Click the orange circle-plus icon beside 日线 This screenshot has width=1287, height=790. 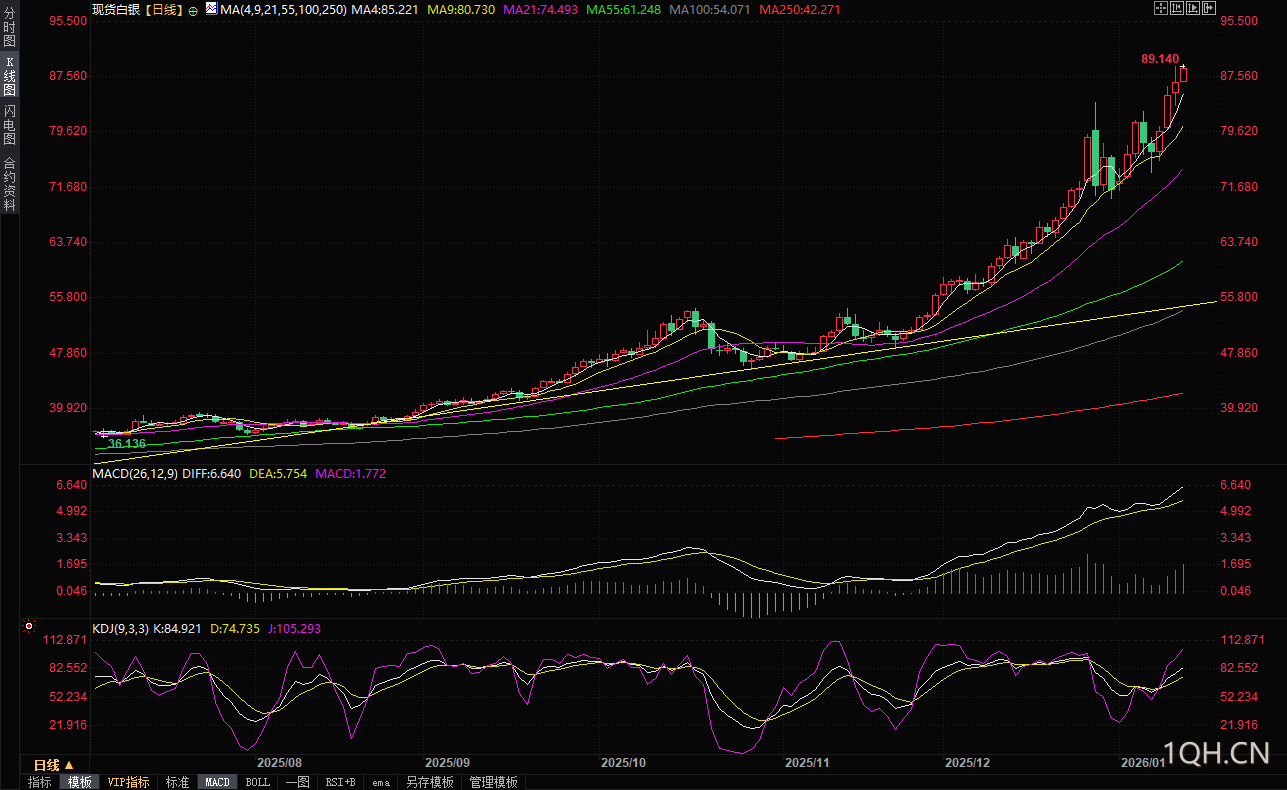193,10
